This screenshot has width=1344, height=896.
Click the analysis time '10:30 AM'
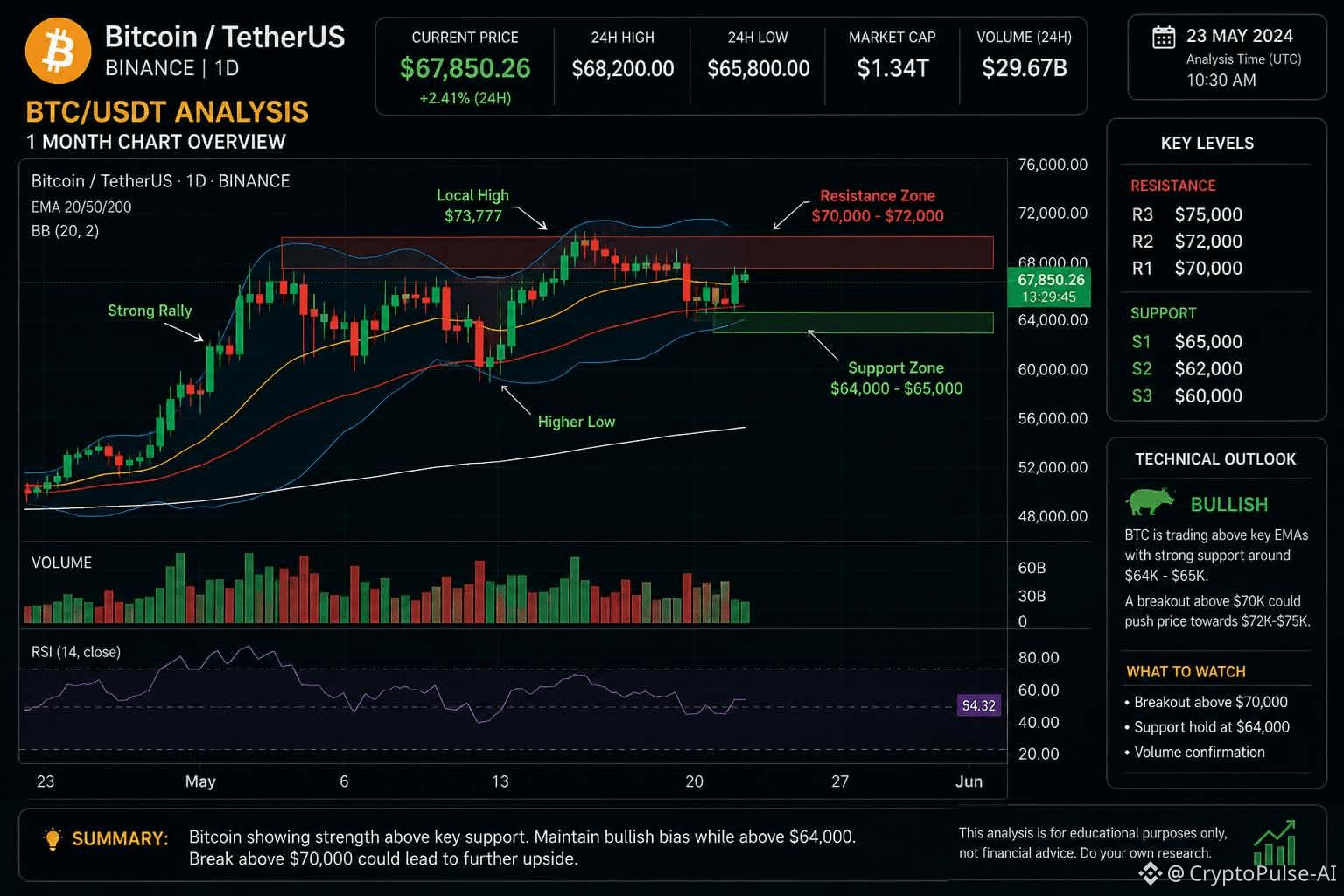(x=1221, y=80)
